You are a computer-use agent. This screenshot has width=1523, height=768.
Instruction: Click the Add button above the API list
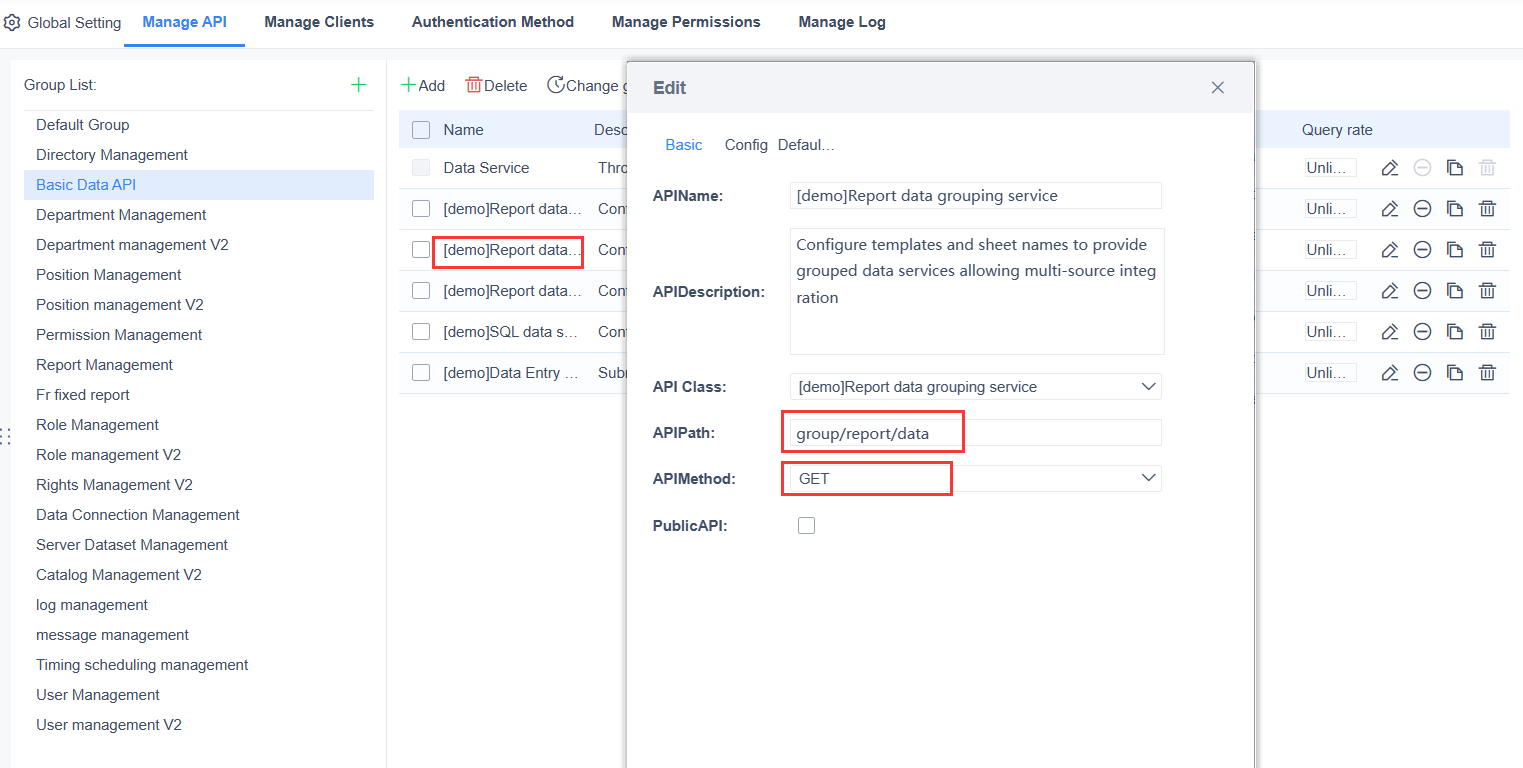423,85
